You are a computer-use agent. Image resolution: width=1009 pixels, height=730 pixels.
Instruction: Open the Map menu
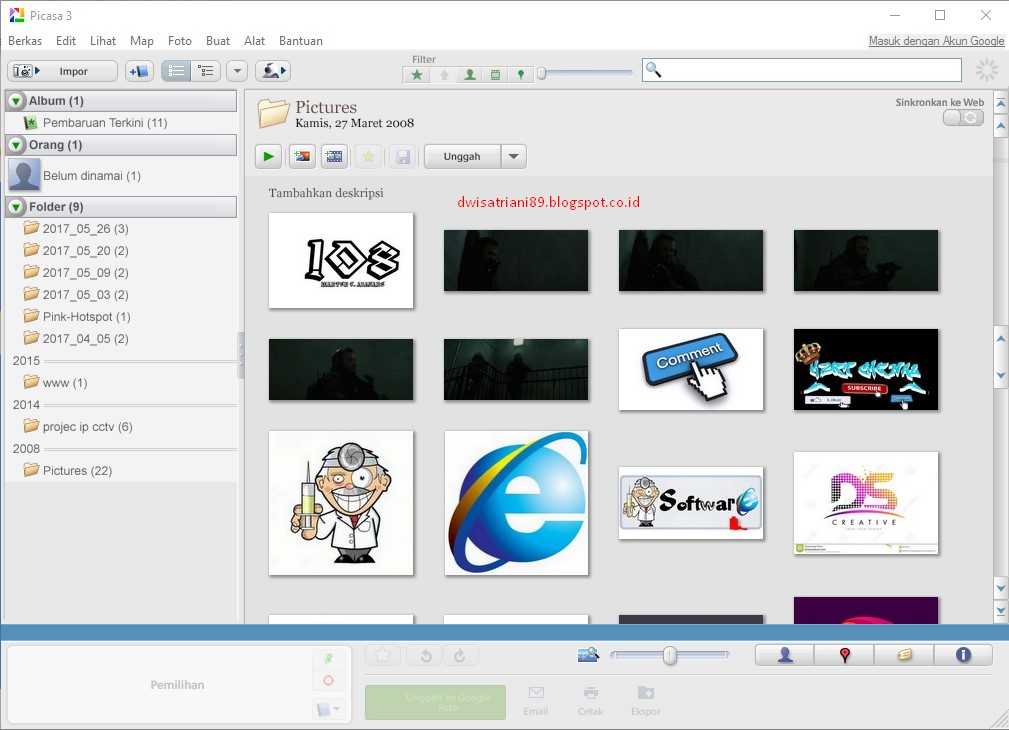tap(142, 41)
